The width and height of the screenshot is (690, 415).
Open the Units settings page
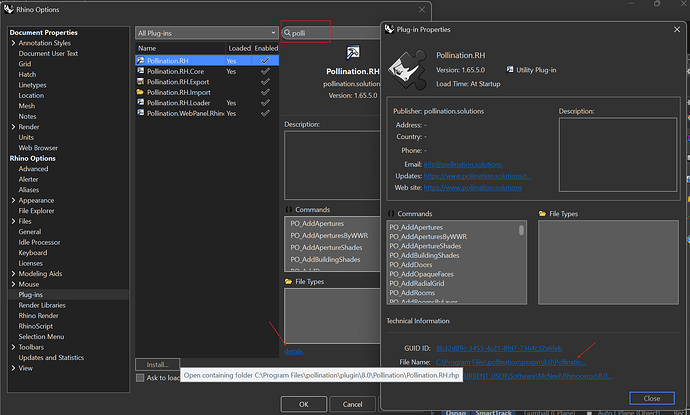pyautogui.click(x=26, y=137)
